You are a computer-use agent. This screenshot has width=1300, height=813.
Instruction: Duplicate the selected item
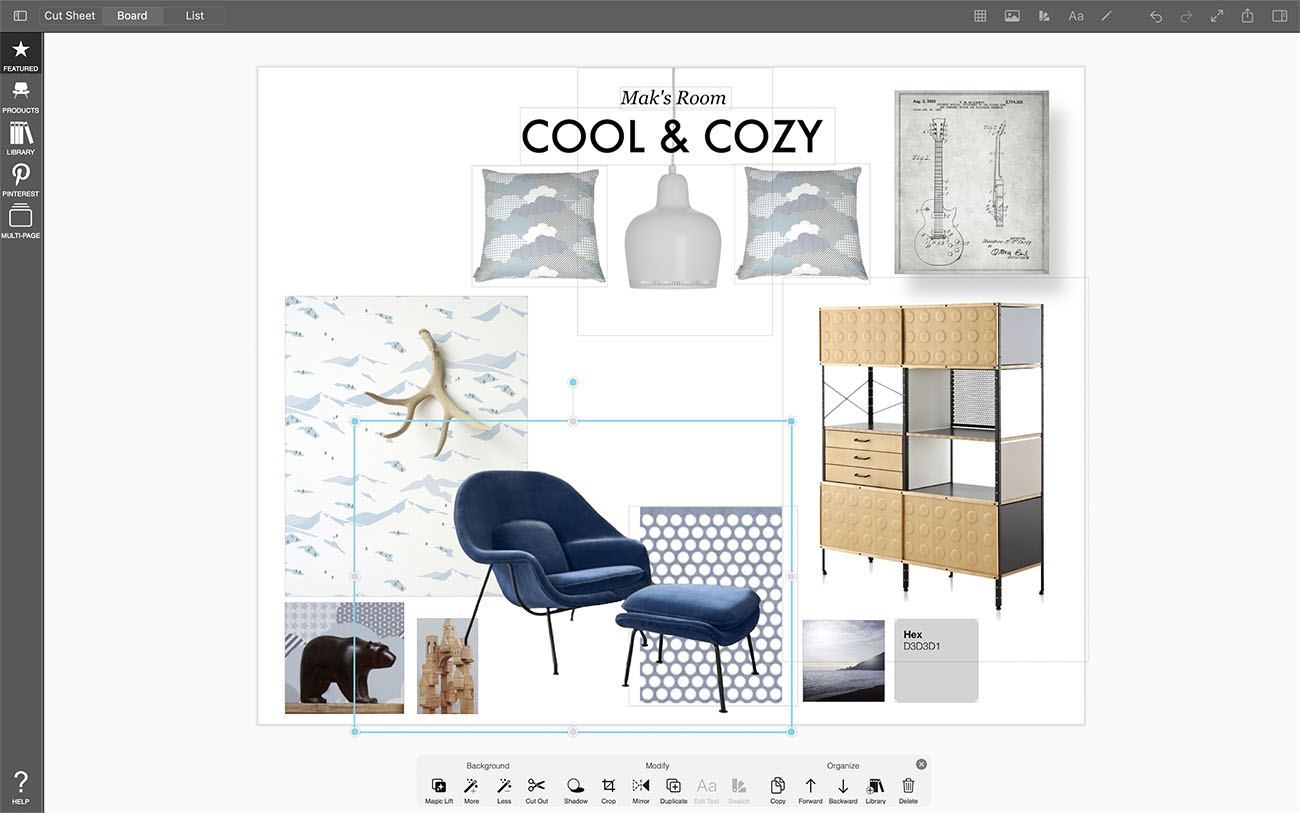point(673,788)
